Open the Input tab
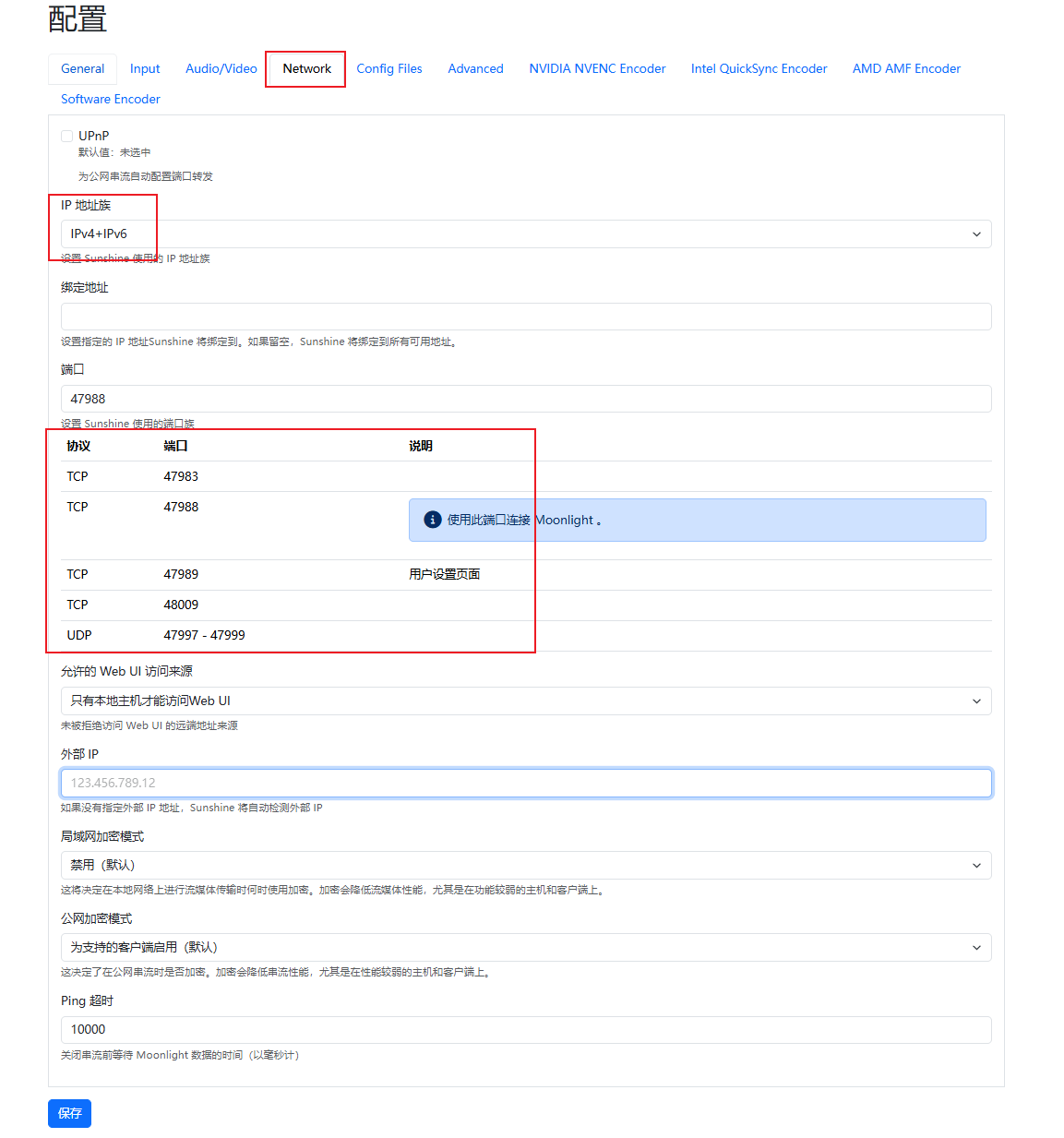Screen dimensions: 1064x1138 (145, 69)
